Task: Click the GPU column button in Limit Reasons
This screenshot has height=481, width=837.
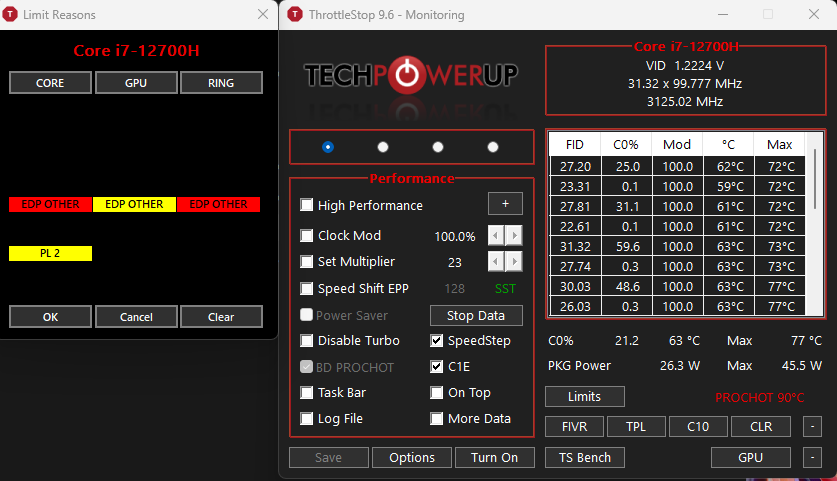Action: tap(136, 83)
